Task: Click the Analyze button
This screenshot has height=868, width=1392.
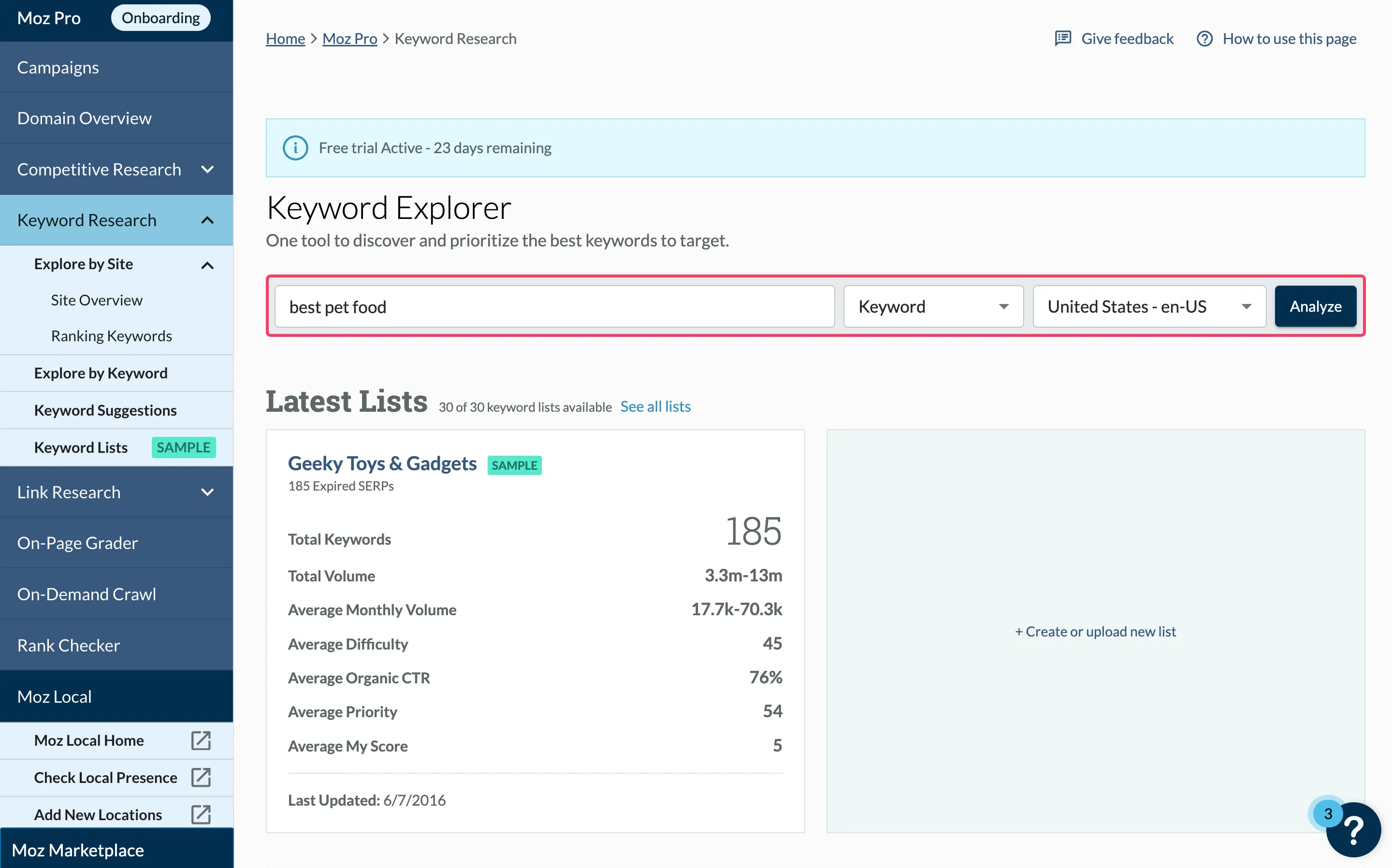Action: pos(1315,306)
